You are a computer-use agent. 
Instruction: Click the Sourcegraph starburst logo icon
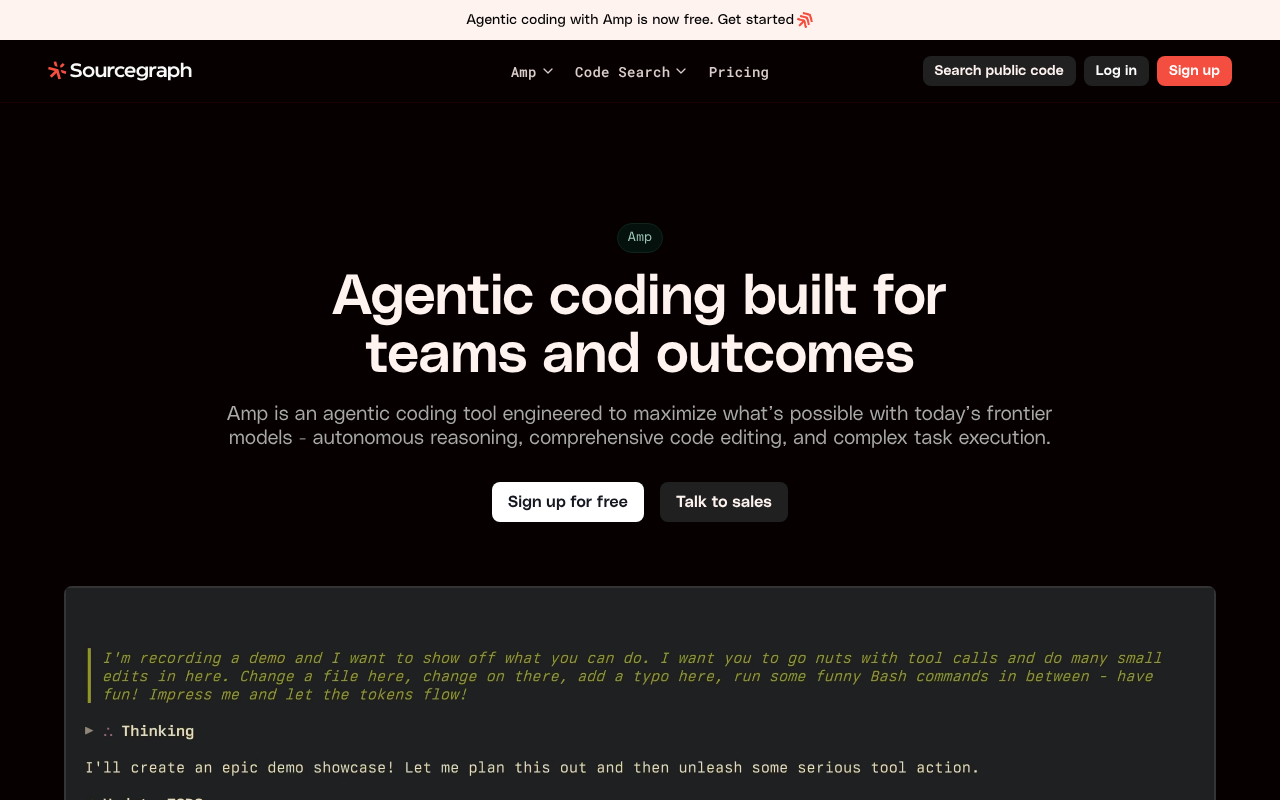click(x=57, y=70)
